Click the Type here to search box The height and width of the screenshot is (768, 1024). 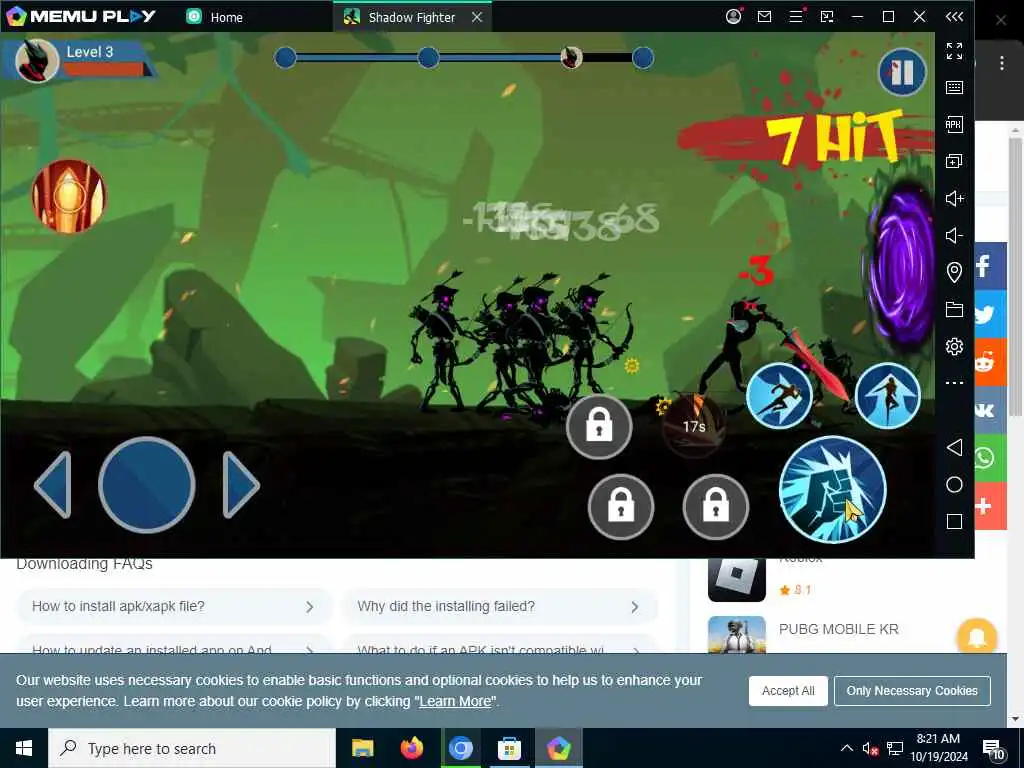pyautogui.click(x=191, y=748)
